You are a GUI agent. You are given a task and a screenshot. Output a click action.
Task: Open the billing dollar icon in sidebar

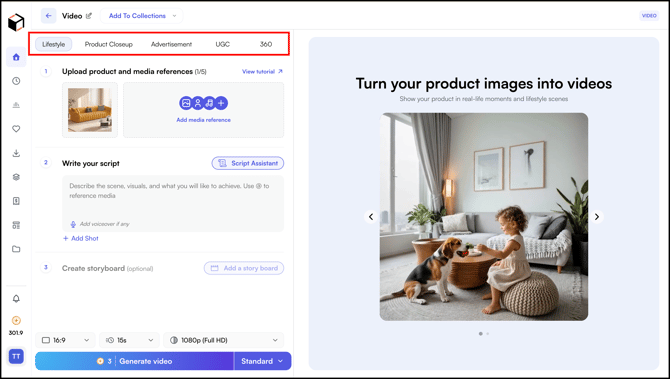click(16, 201)
